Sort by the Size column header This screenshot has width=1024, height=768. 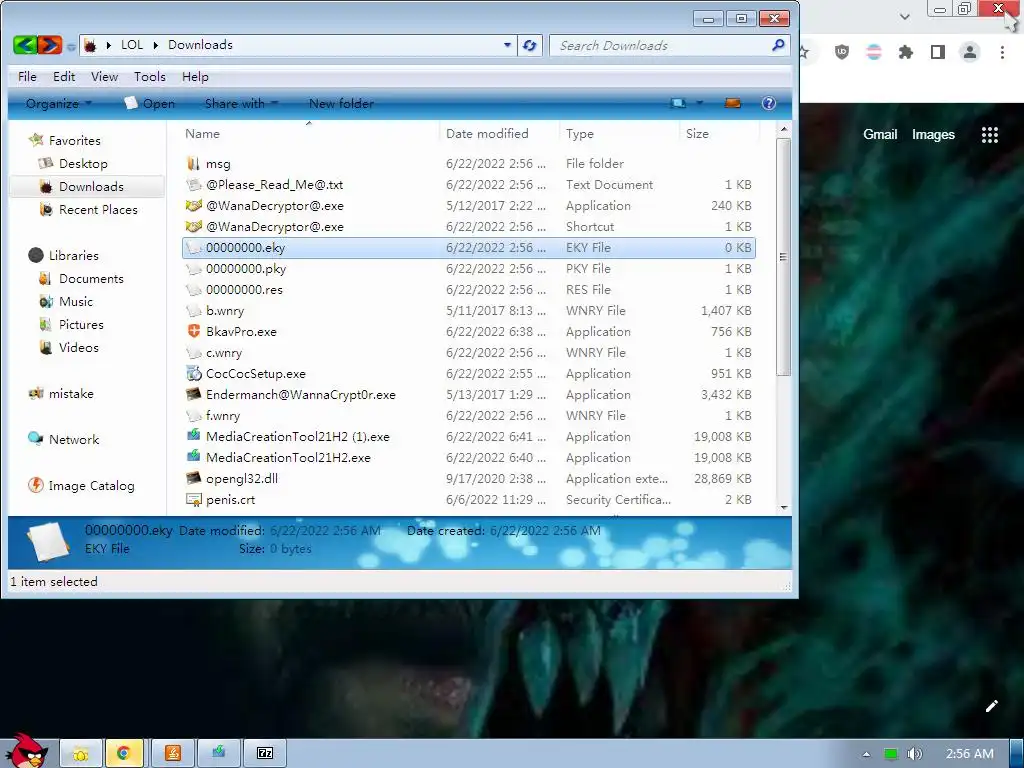point(720,133)
